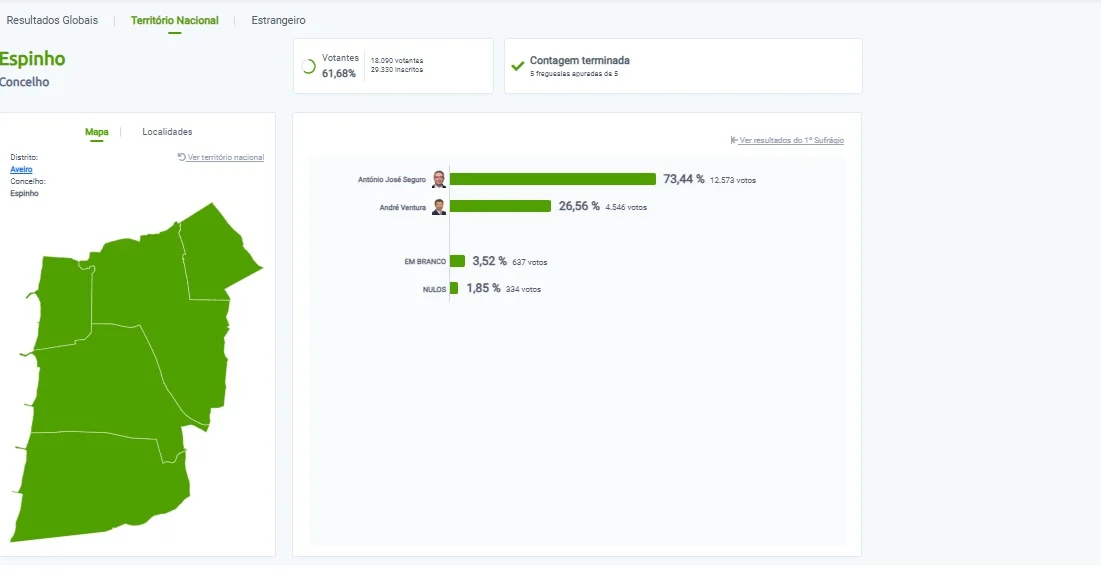Viewport: 1101px width, 575px height.
Task: Open the Resultados Globais tab
Action: tap(52, 20)
